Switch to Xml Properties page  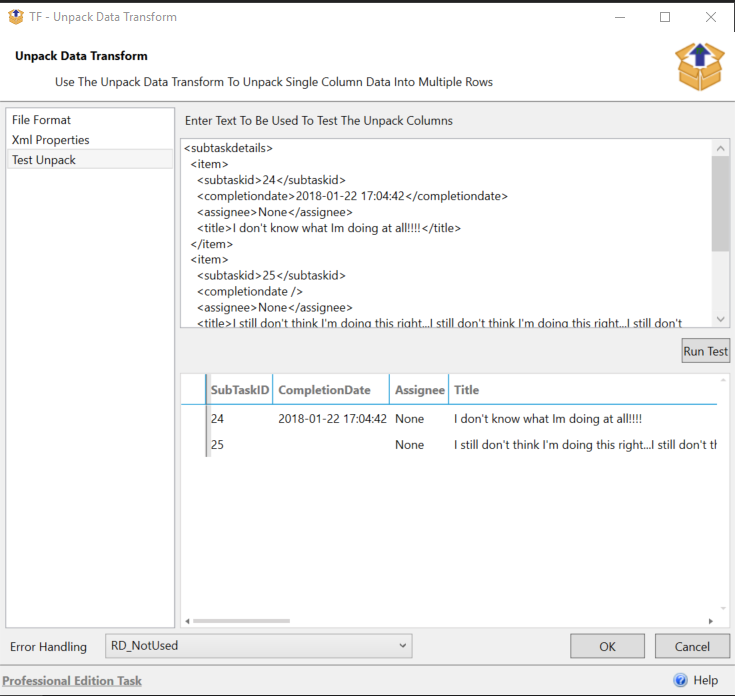(x=50, y=140)
